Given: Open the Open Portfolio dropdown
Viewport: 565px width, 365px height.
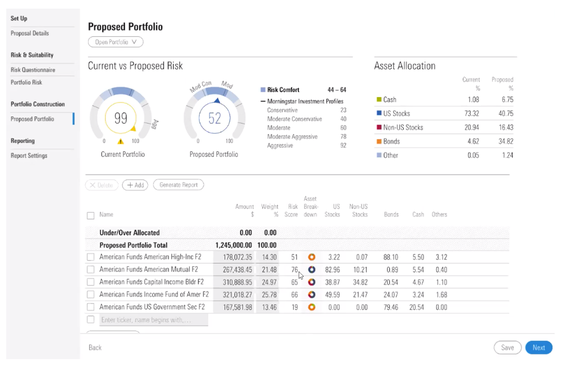Looking at the screenshot, I should click(x=116, y=42).
